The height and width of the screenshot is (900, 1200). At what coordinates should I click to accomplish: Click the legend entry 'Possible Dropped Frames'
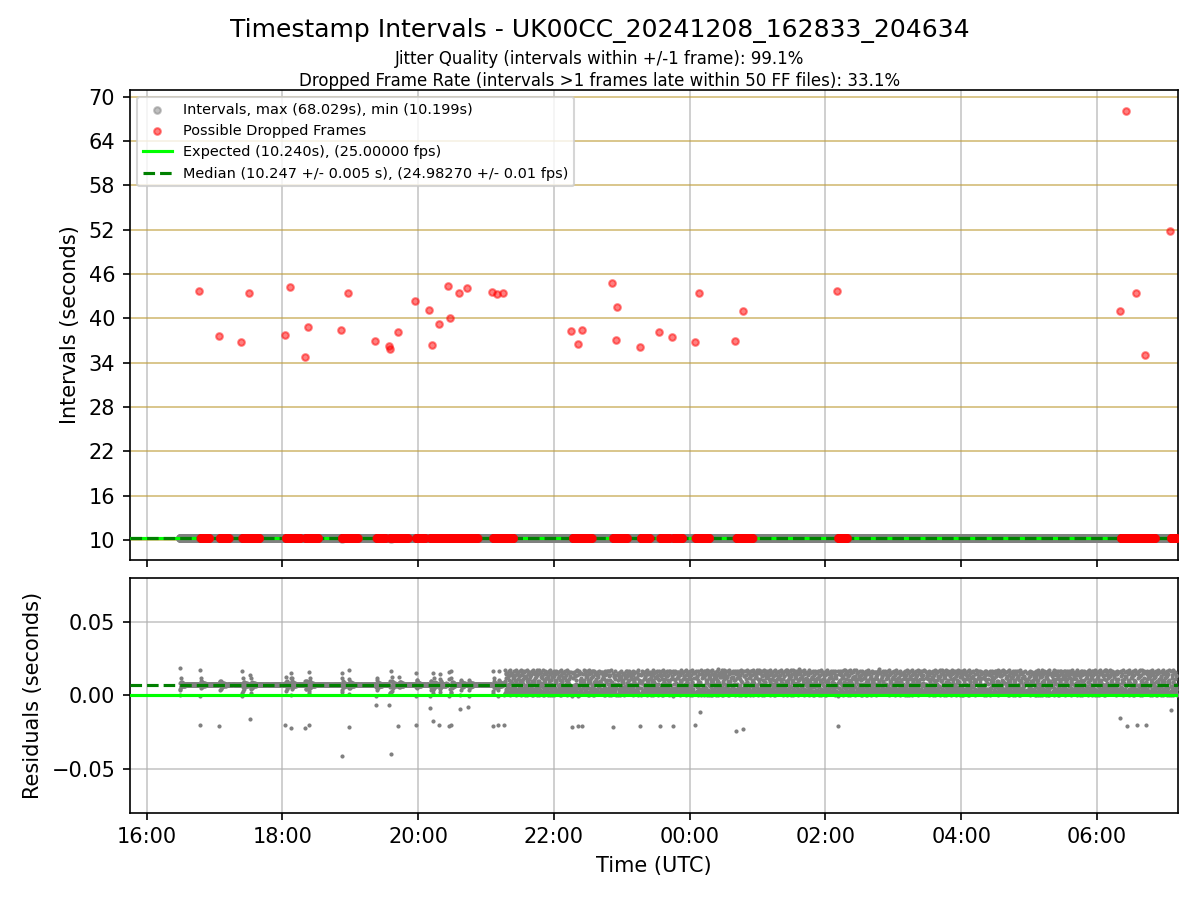(274, 130)
